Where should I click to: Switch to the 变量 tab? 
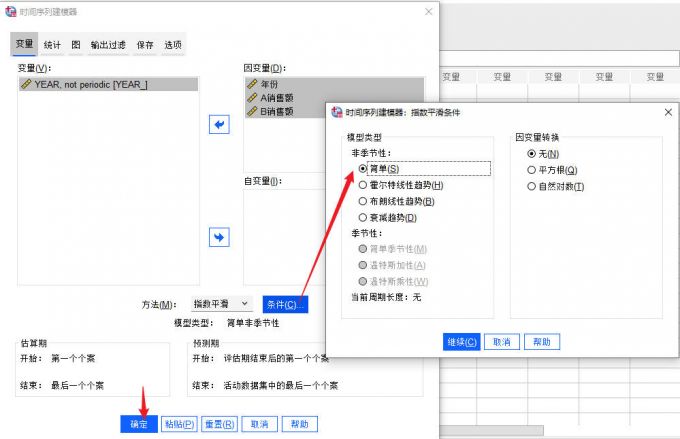24,44
